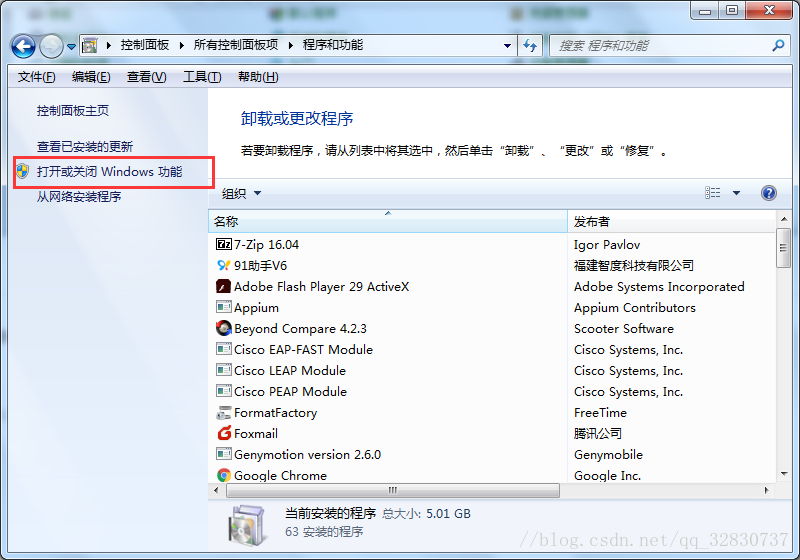
Task: Select 所有控制面板项 breadcrumb segment
Action: pos(236,45)
